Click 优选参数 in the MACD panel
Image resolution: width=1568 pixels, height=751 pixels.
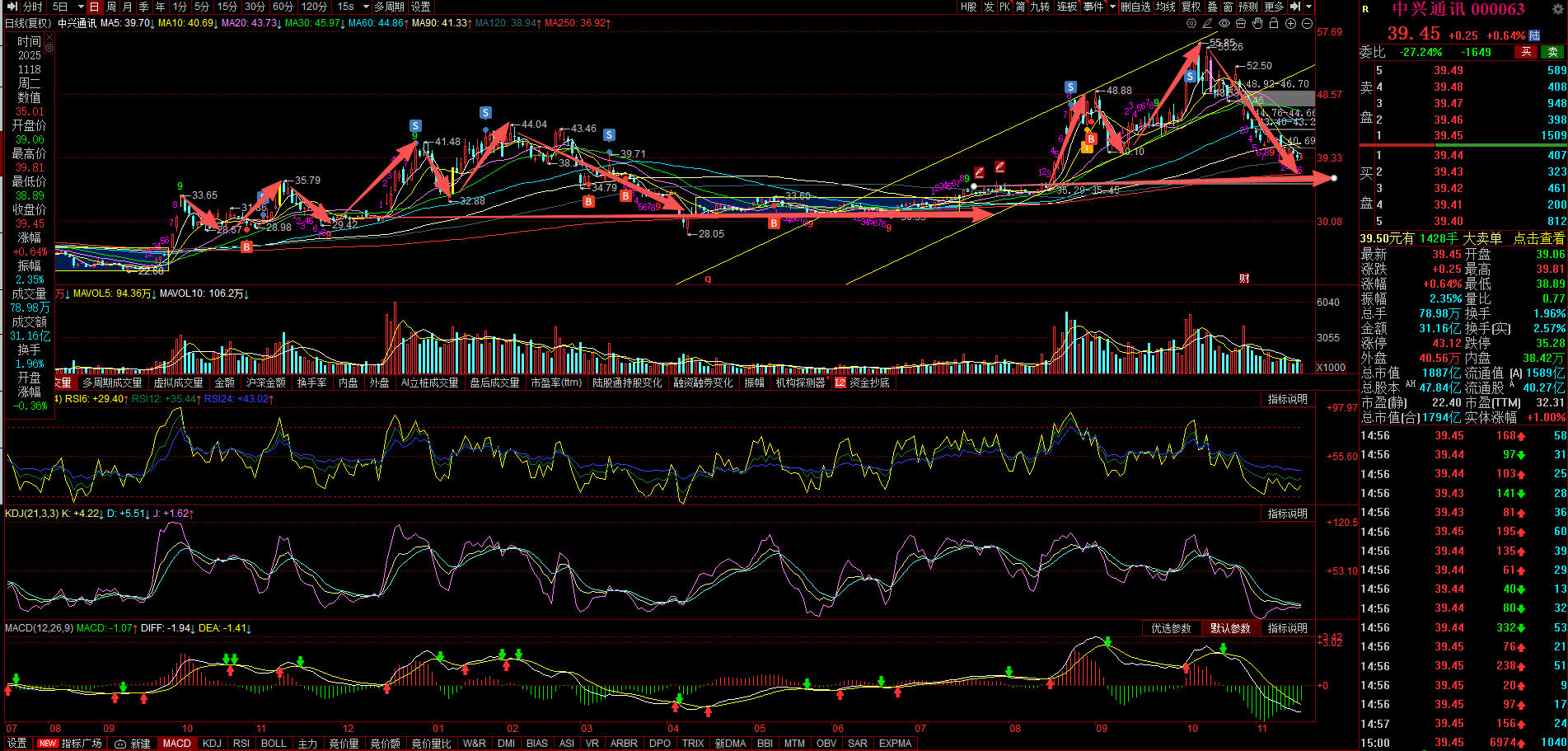point(1171,628)
